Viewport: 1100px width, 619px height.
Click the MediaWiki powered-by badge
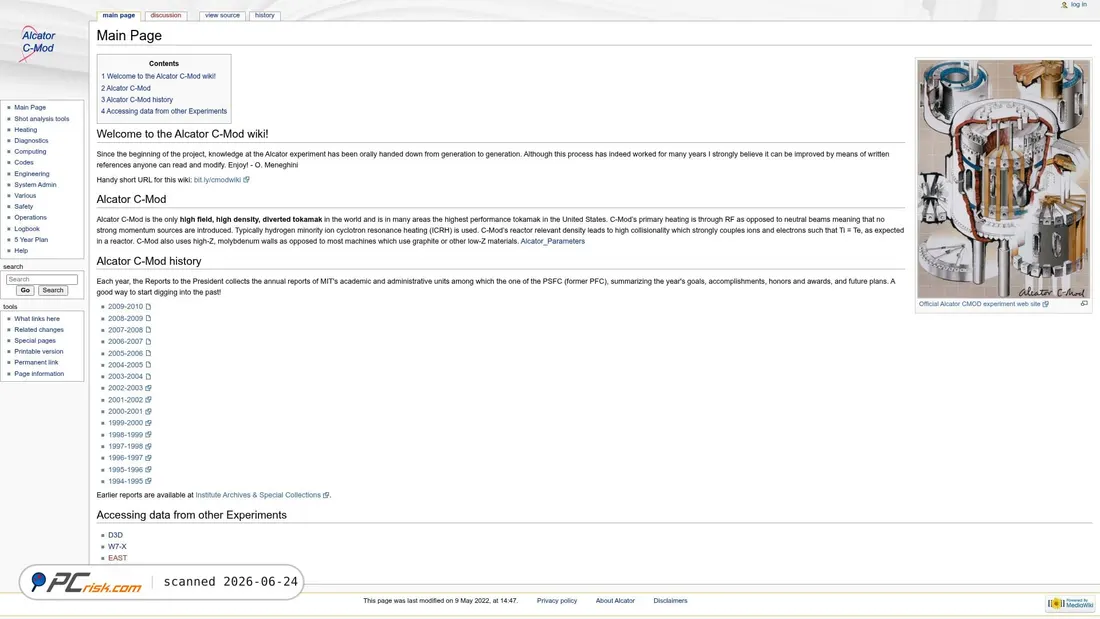click(x=1071, y=604)
